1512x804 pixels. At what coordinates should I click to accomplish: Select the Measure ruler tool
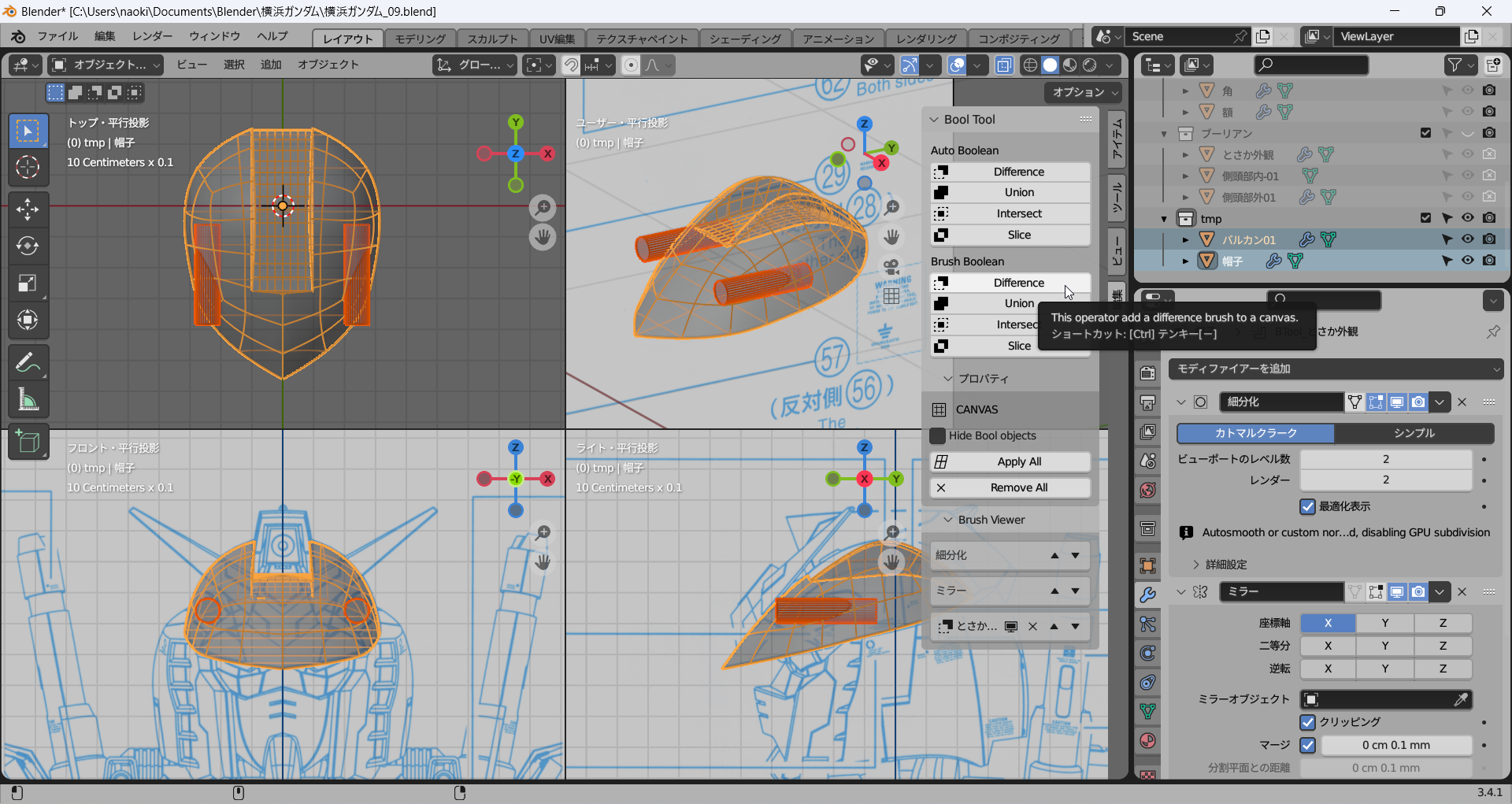pyautogui.click(x=28, y=400)
